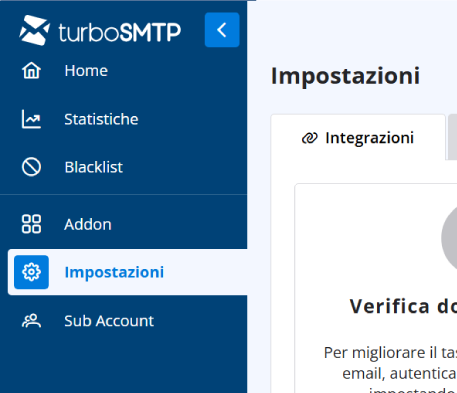Screen dimensions: 457x393
Task: Switch to the Integrazioni tab
Action: point(358,138)
